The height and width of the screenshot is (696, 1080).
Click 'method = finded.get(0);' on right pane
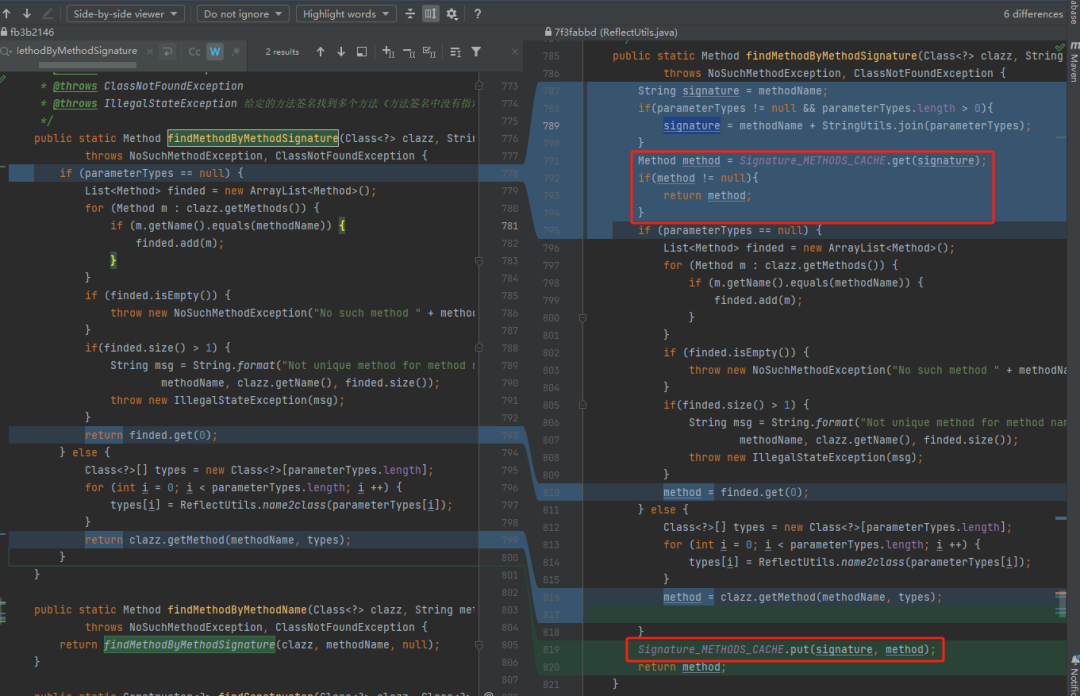736,492
